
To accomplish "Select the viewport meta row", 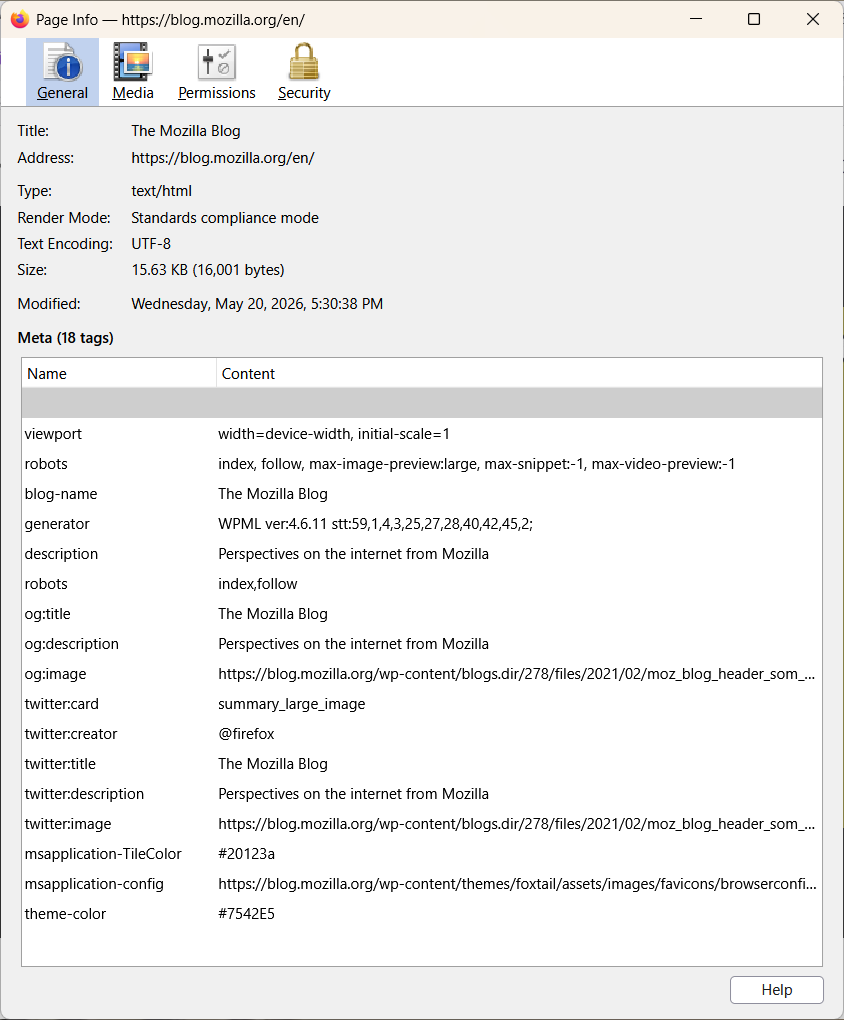I will click(422, 434).
